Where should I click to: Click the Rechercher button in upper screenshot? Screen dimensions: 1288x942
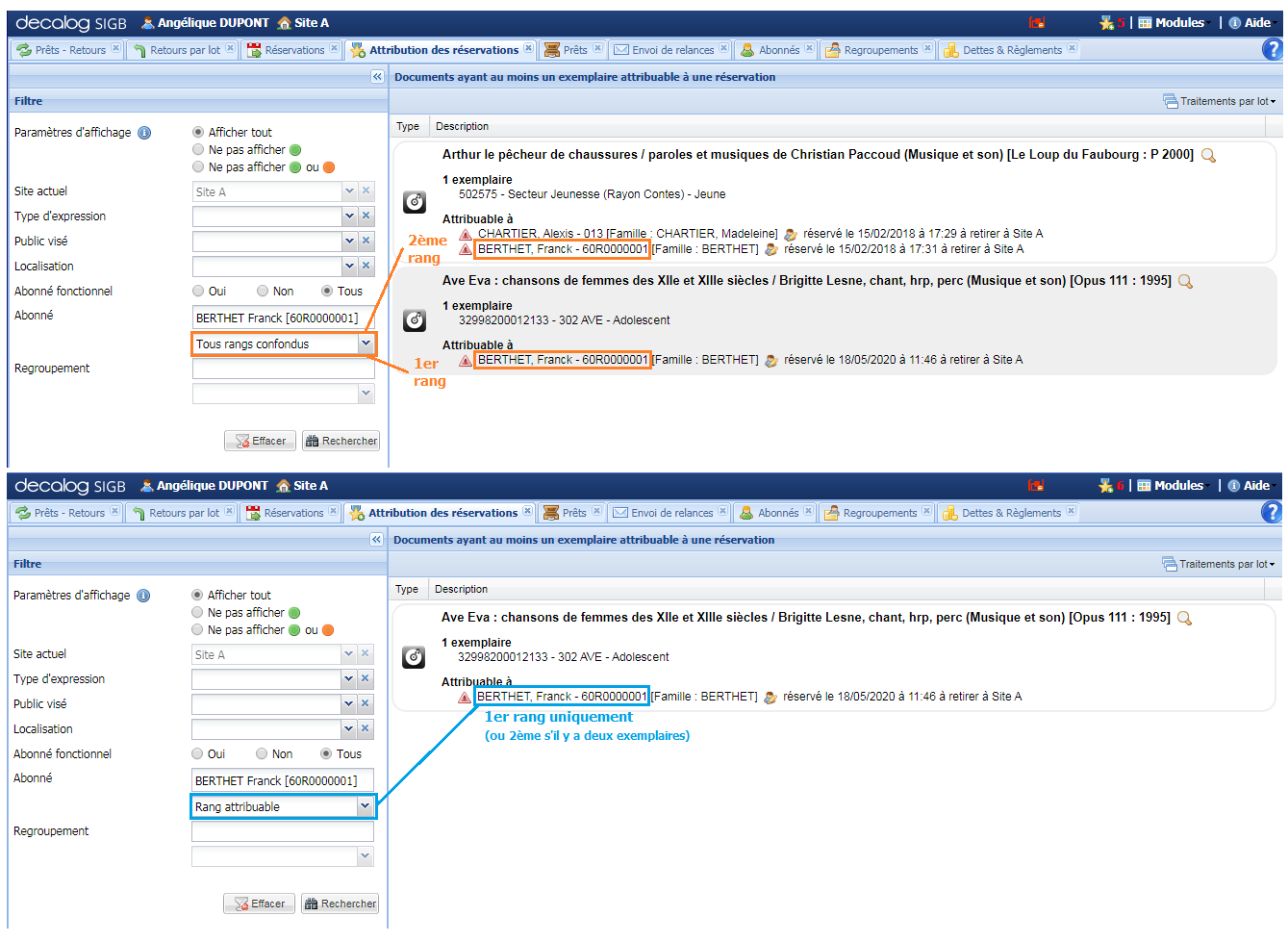pos(341,441)
